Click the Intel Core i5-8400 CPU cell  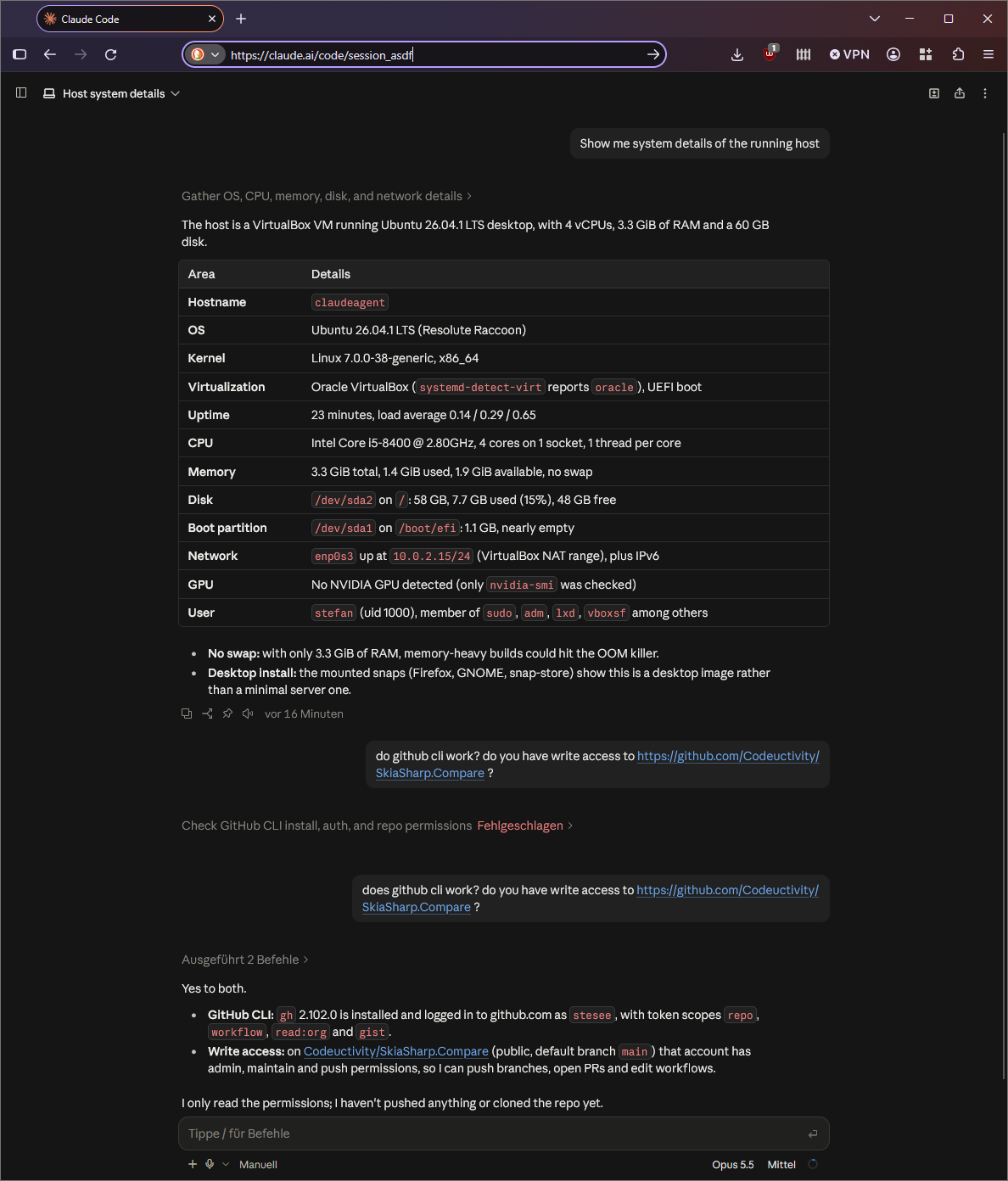pyautogui.click(x=496, y=443)
